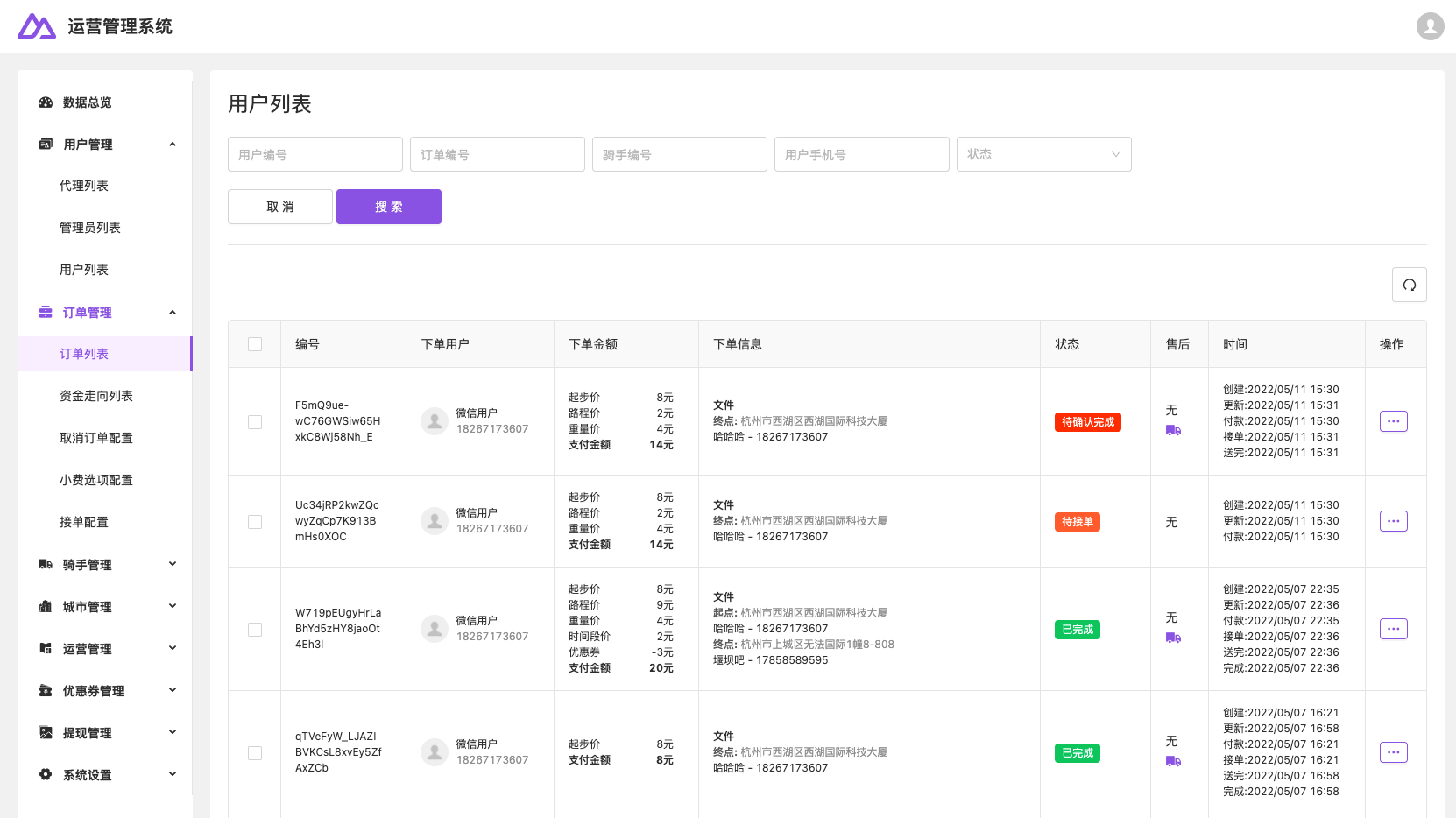Click user avatar in order Uc34jRP2kwZQc row
This screenshot has width=1456, height=818.
tap(435, 521)
